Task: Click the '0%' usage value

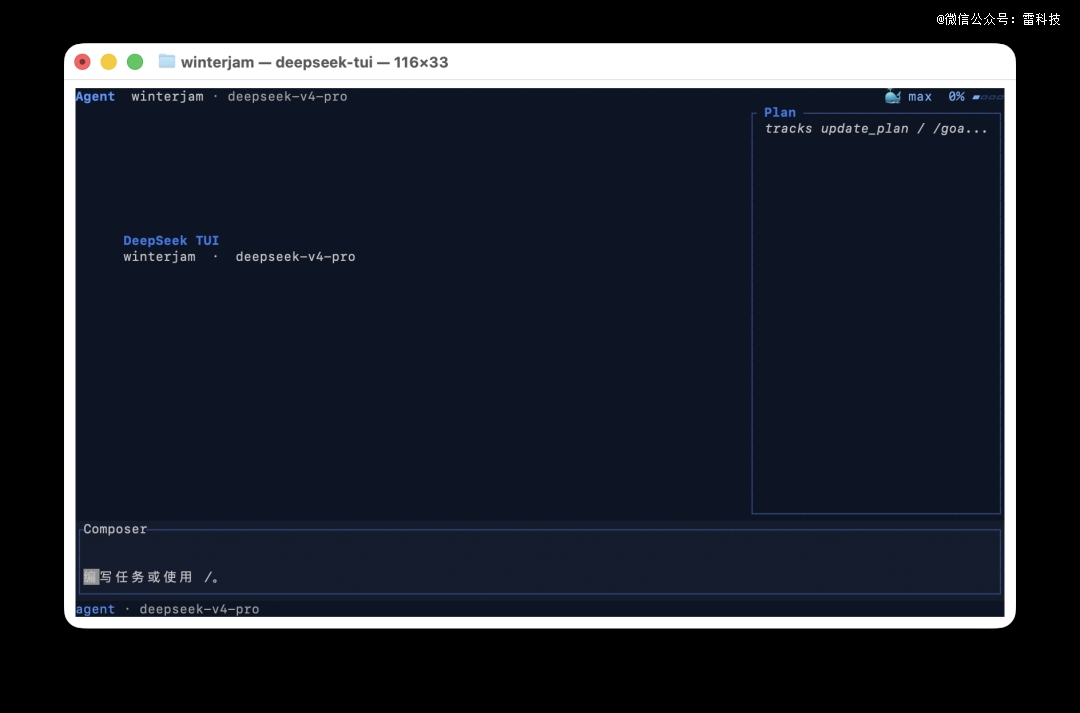Action: coord(956,97)
